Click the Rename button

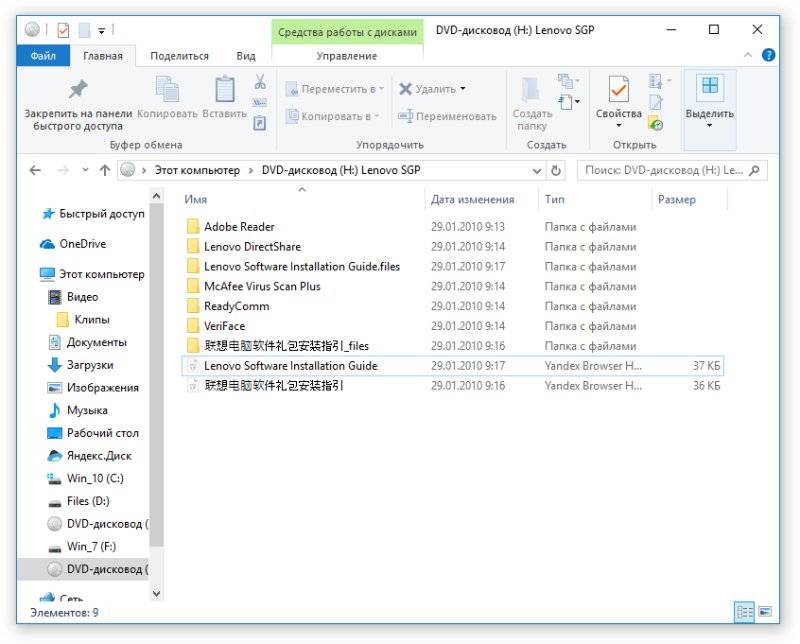click(x=447, y=116)
